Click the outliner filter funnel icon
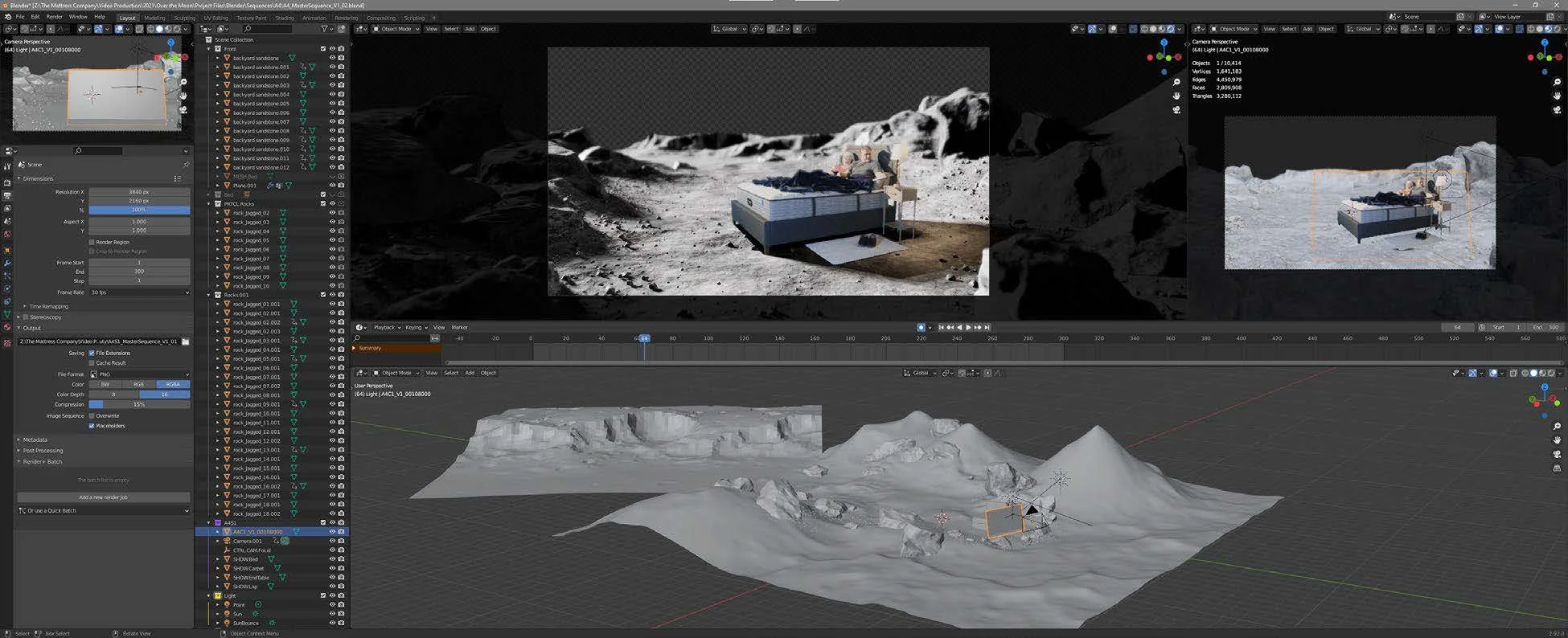Image resolution: width=1568 pixels, height=638 pixels. [325, 29]
